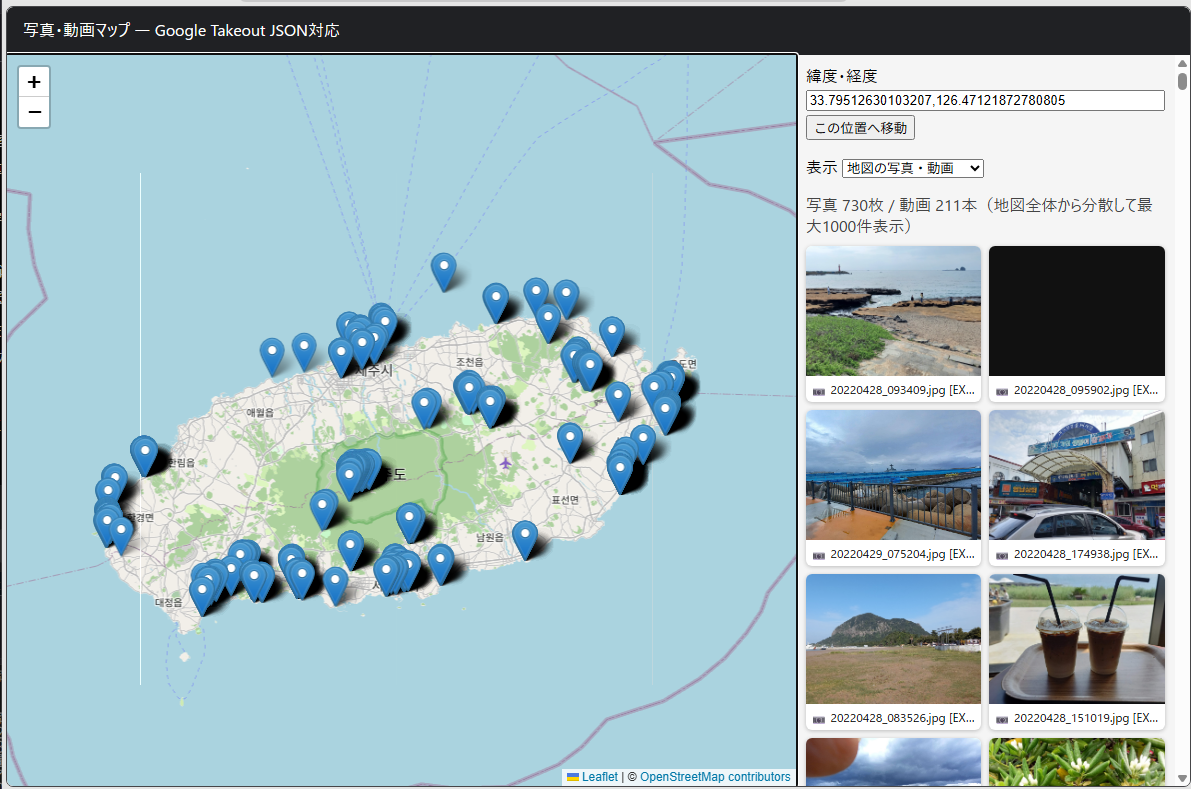Select the marker nearest the 남원읍 label
The image size is (1191, 789).
point(525,540)
